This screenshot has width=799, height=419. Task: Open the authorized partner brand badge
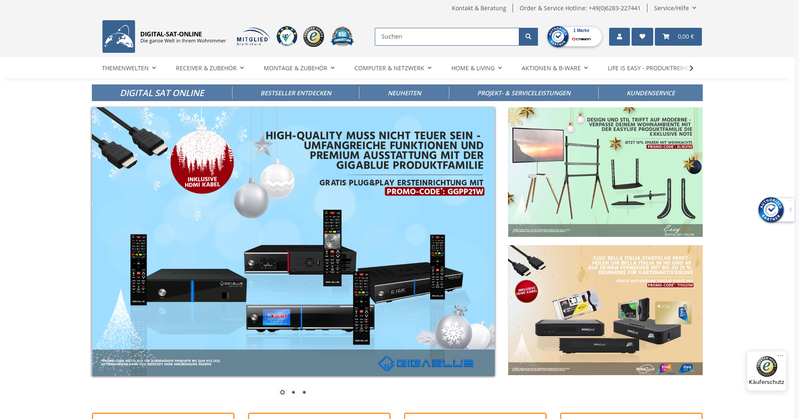574,37
